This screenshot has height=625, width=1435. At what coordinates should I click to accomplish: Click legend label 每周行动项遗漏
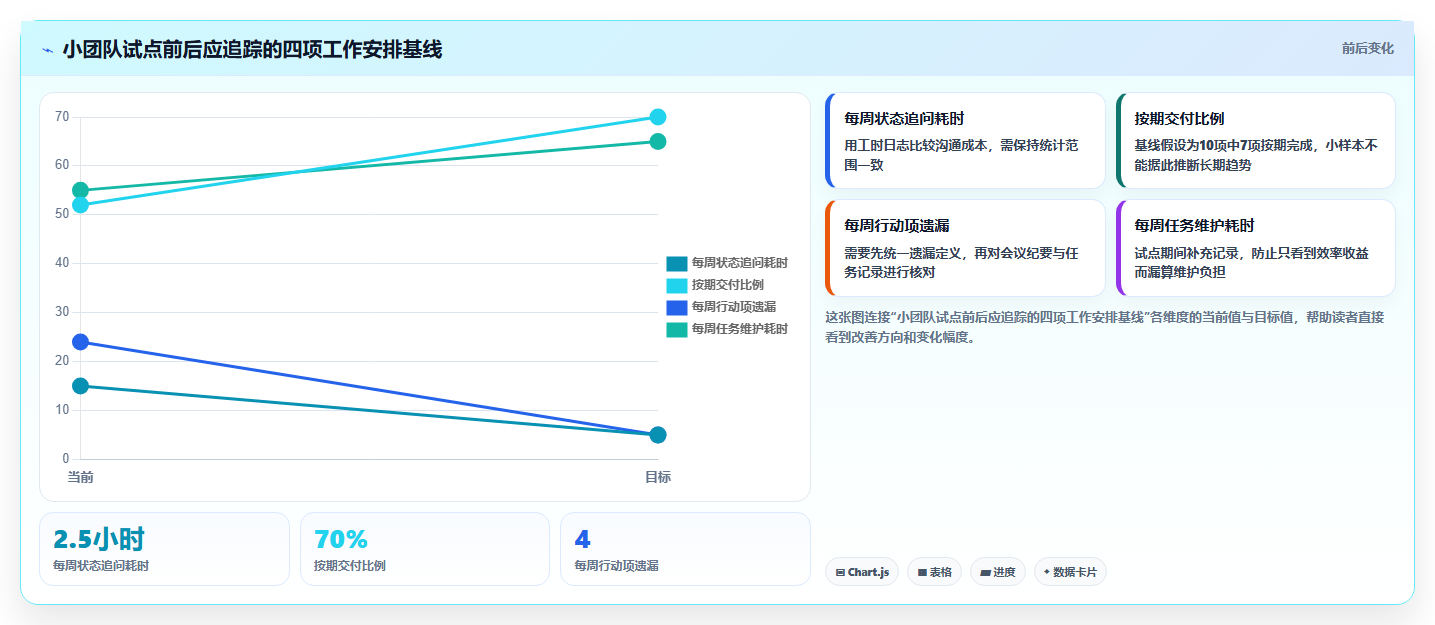click(x=733, y=307)
